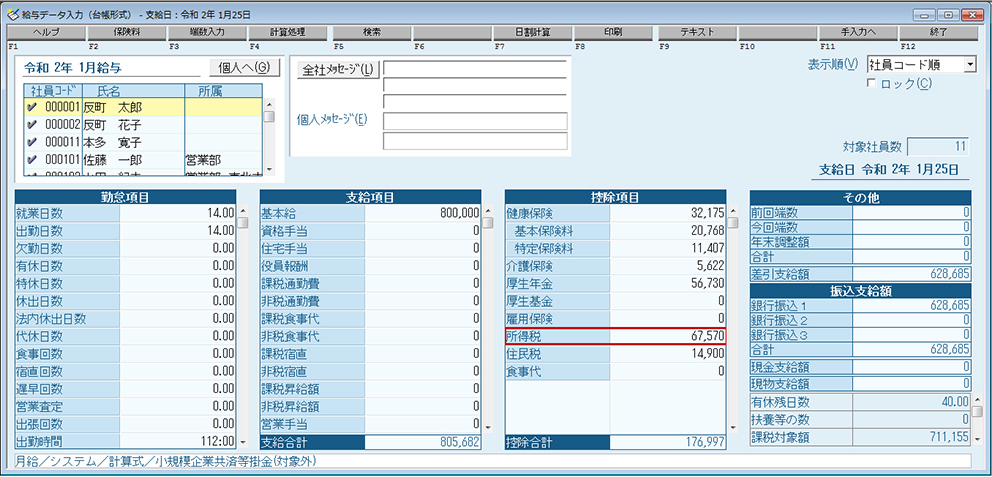
Task: Toggle checkmark for employee 000101
Action: [x=32, y=160]
